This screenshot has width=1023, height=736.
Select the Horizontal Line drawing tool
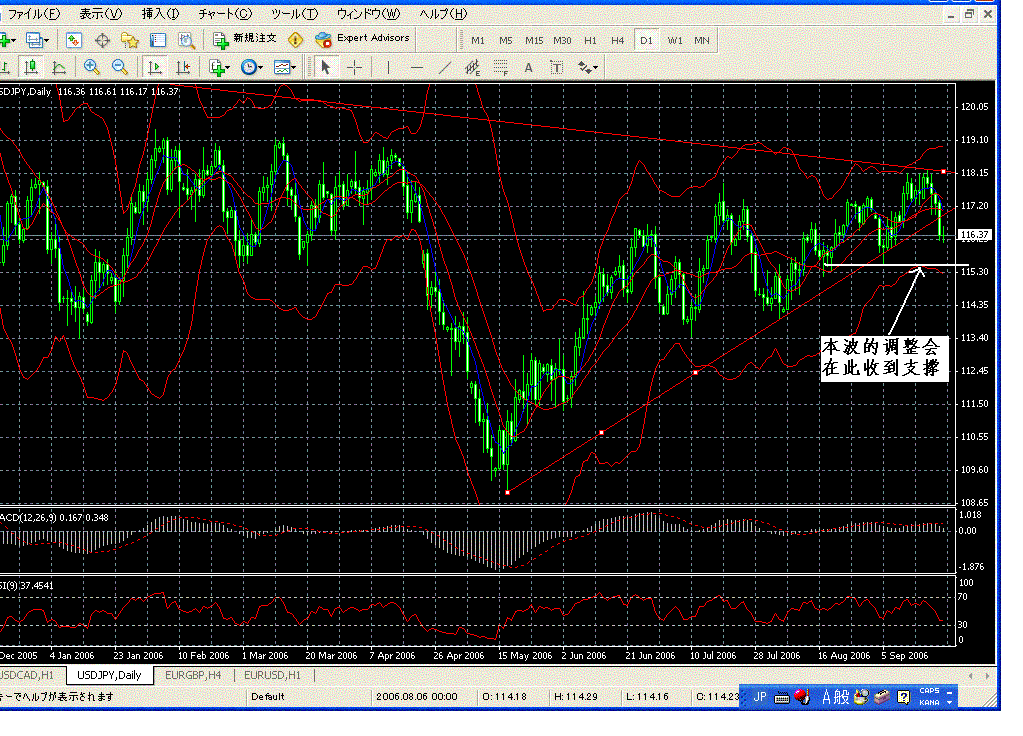click(417, 67)
